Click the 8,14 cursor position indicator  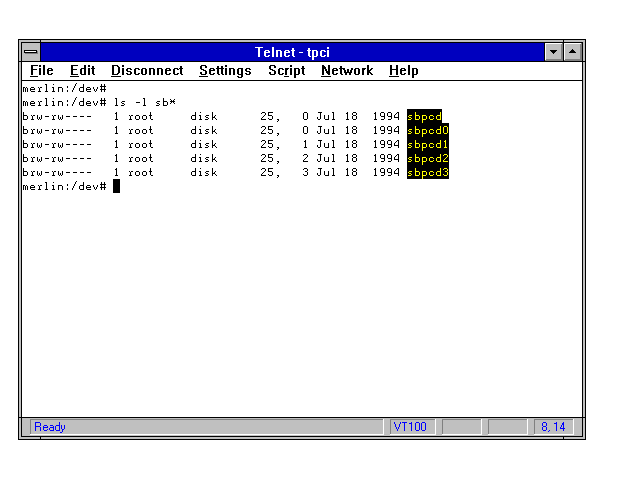click(553, 427)
